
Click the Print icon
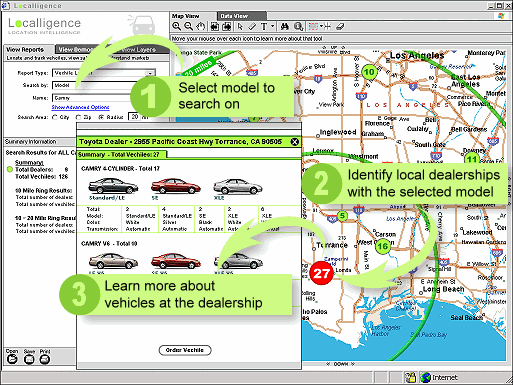(x=45, y=359)
